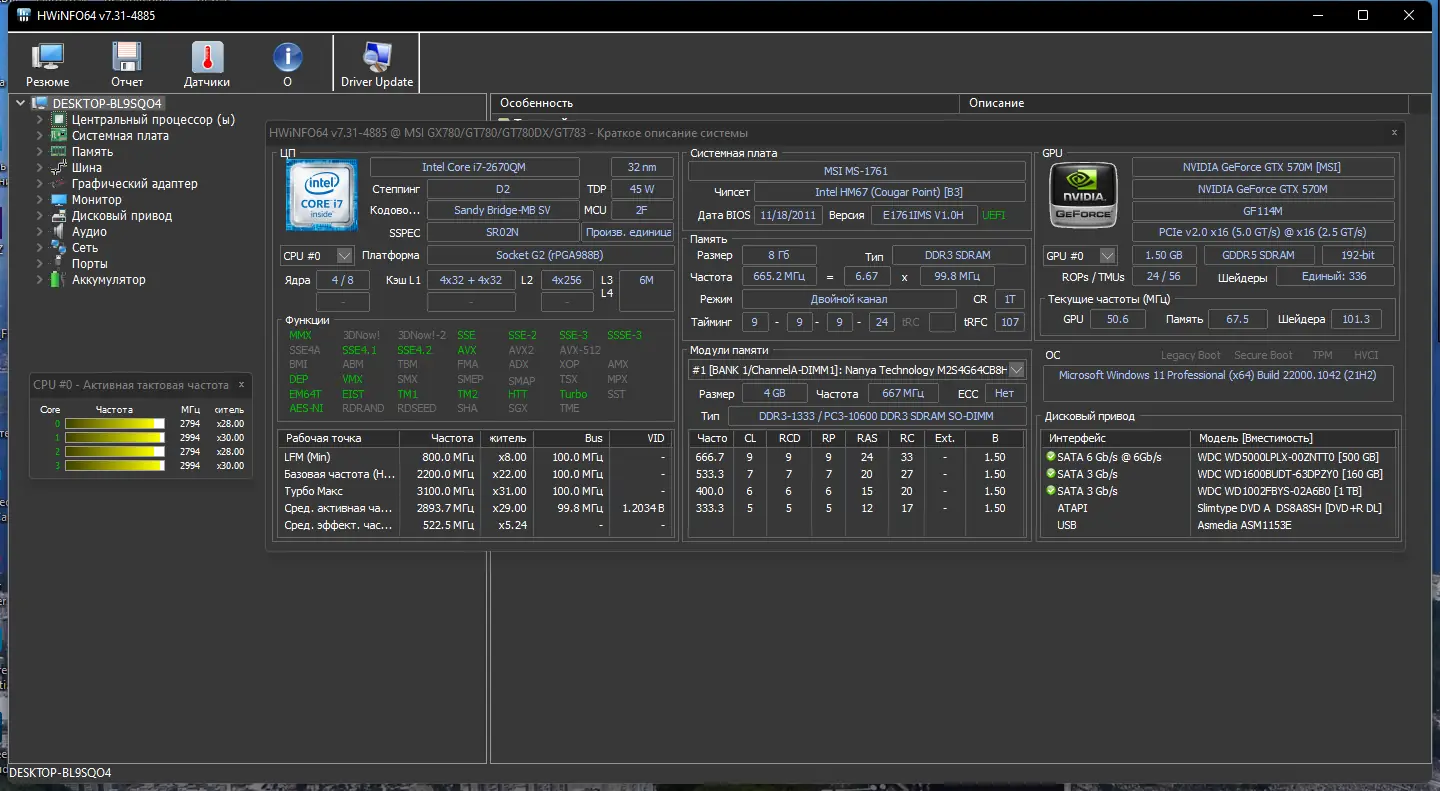1440x791 pixels.
Task: Click the NVIDIA GeForce GTX 570M [MSI] field
Action: tap(1262, 167)
